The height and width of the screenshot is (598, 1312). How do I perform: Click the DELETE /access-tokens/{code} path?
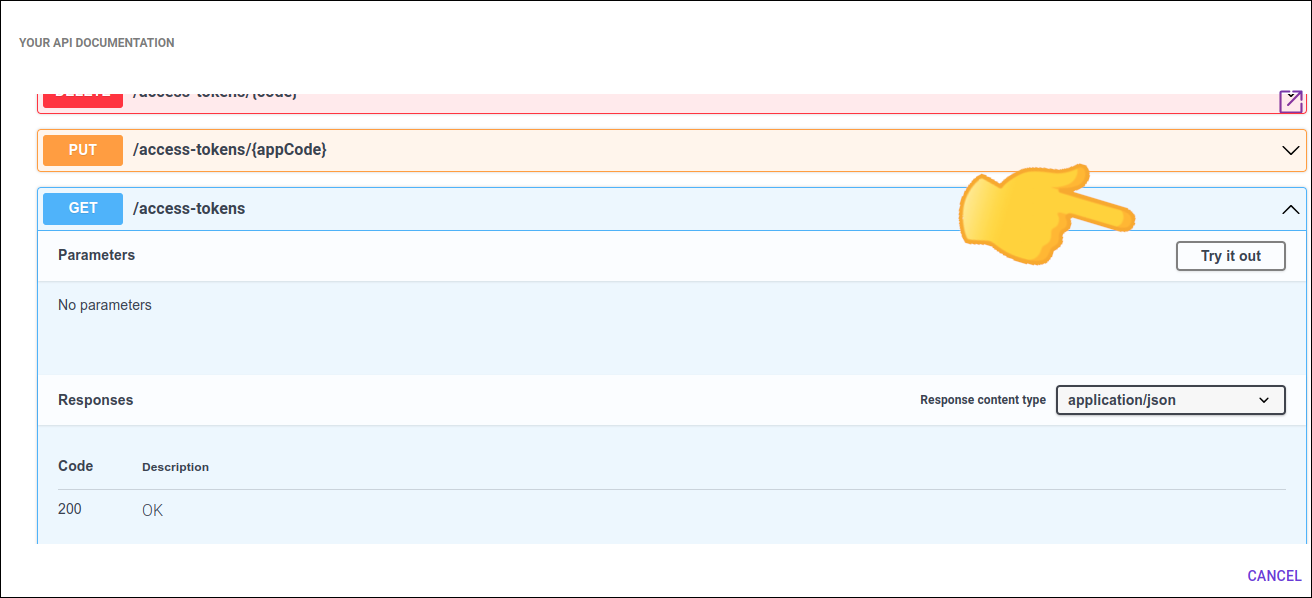coord(215,97)
